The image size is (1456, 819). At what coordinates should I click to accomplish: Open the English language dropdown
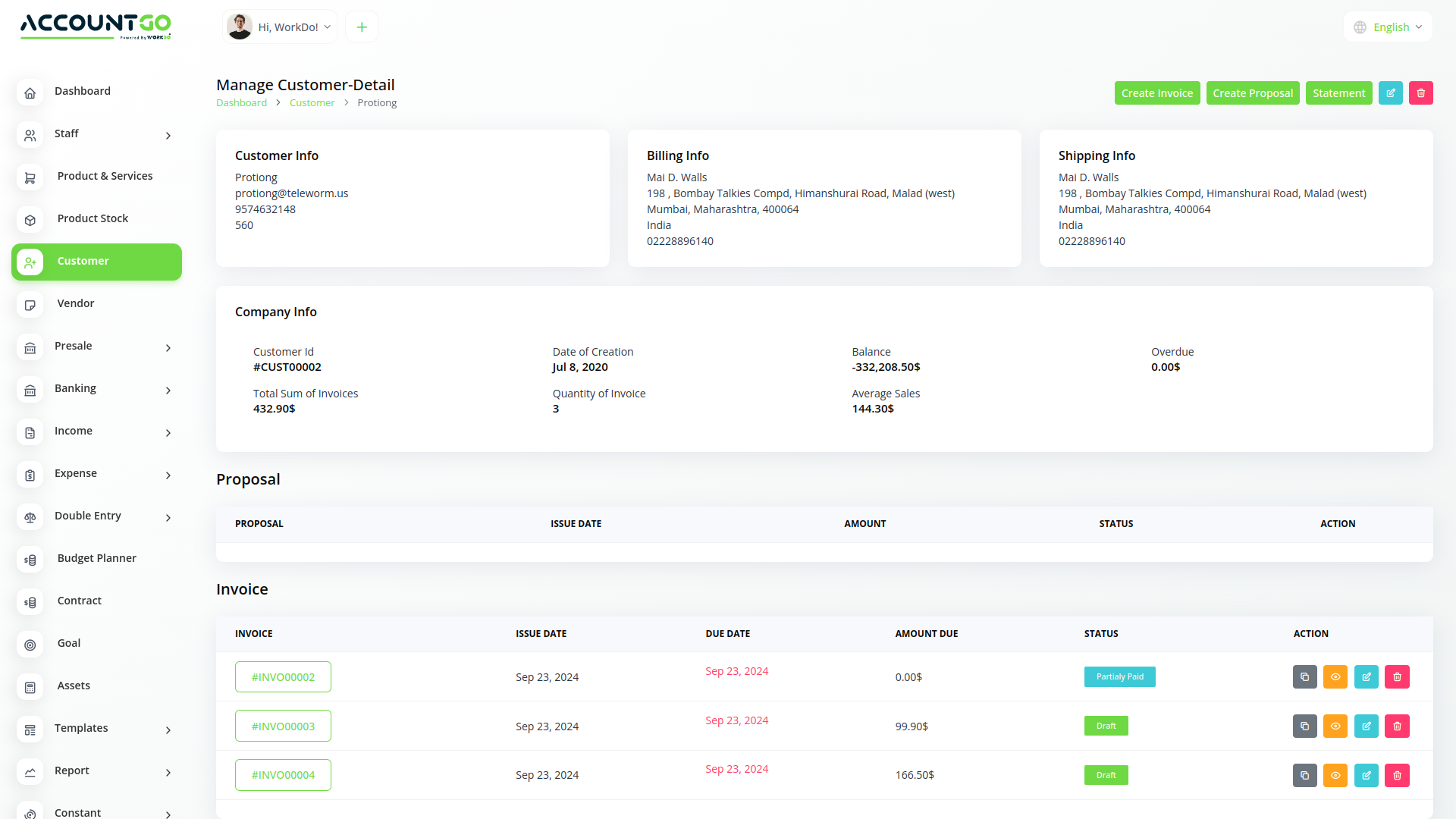tap(1388, 27)
